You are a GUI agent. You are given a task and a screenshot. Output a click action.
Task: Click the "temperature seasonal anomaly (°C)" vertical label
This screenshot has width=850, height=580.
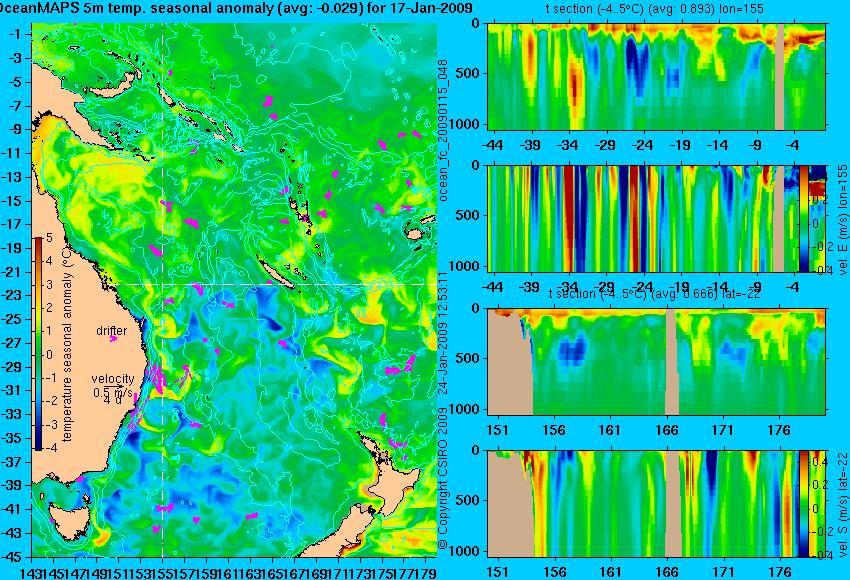click(67, 344)
